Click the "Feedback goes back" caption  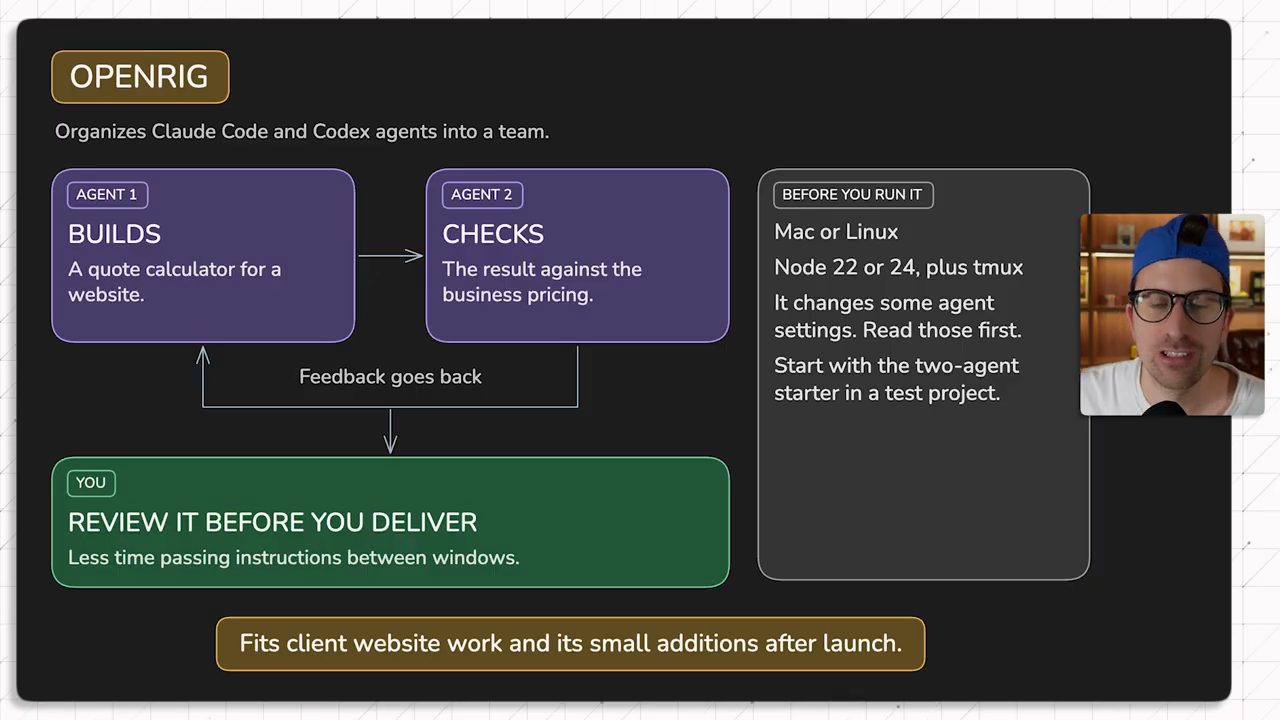[390, 377]
